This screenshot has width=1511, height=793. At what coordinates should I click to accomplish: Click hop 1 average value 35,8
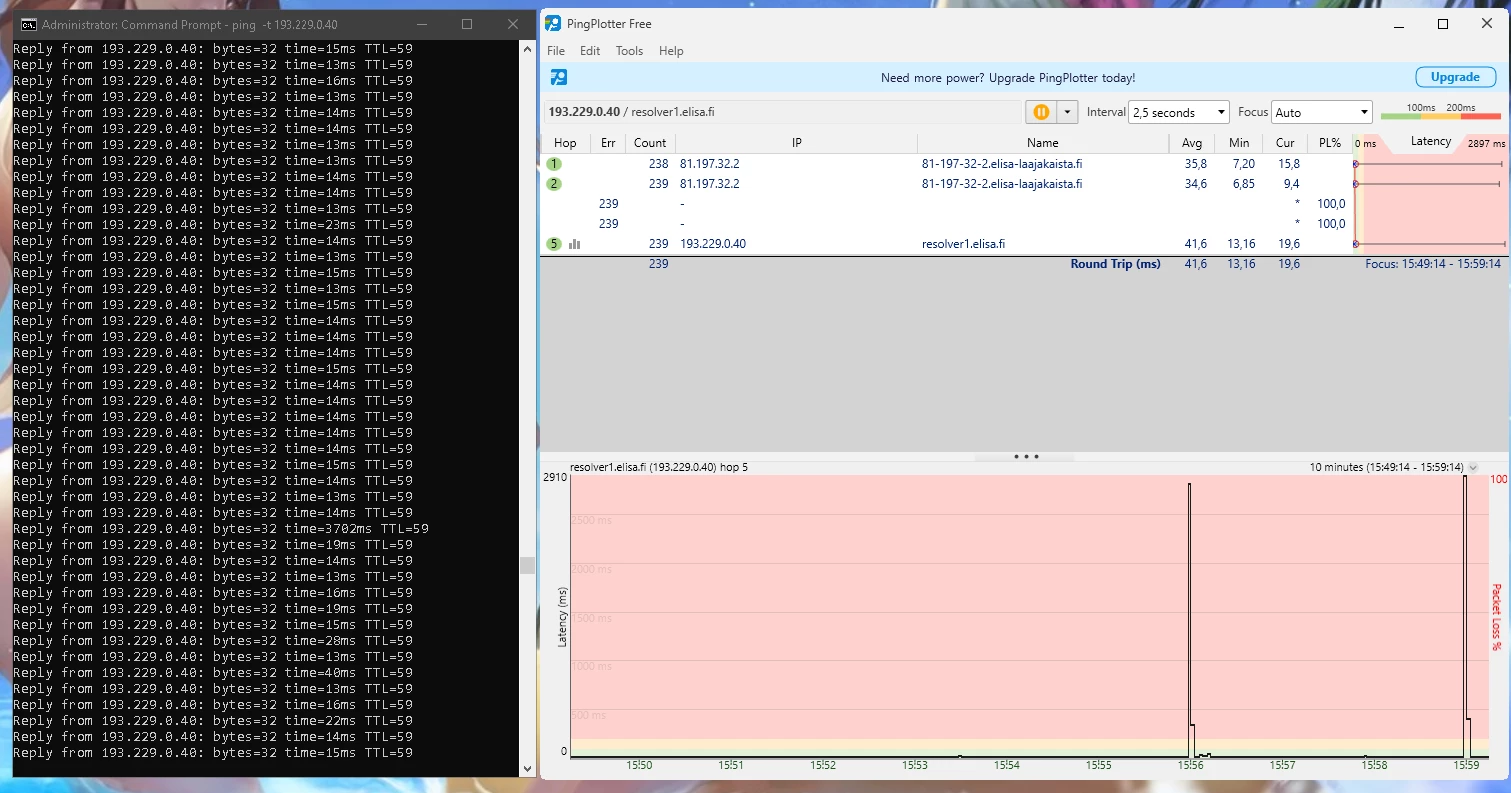click(1195, 164)
